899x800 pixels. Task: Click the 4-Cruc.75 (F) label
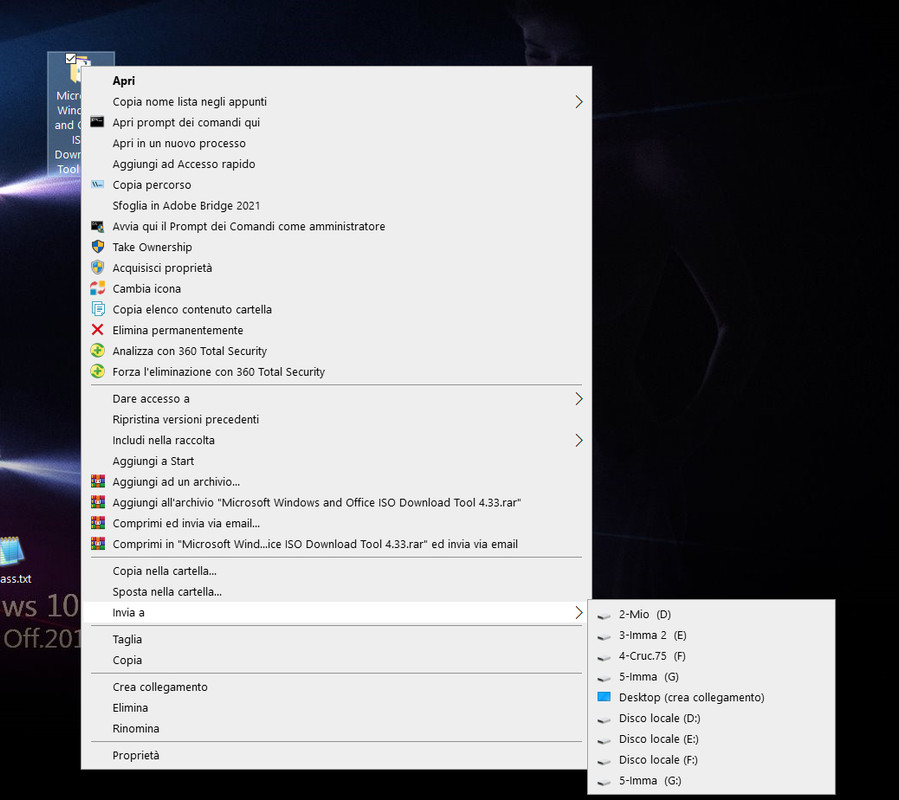pos(652,655)
